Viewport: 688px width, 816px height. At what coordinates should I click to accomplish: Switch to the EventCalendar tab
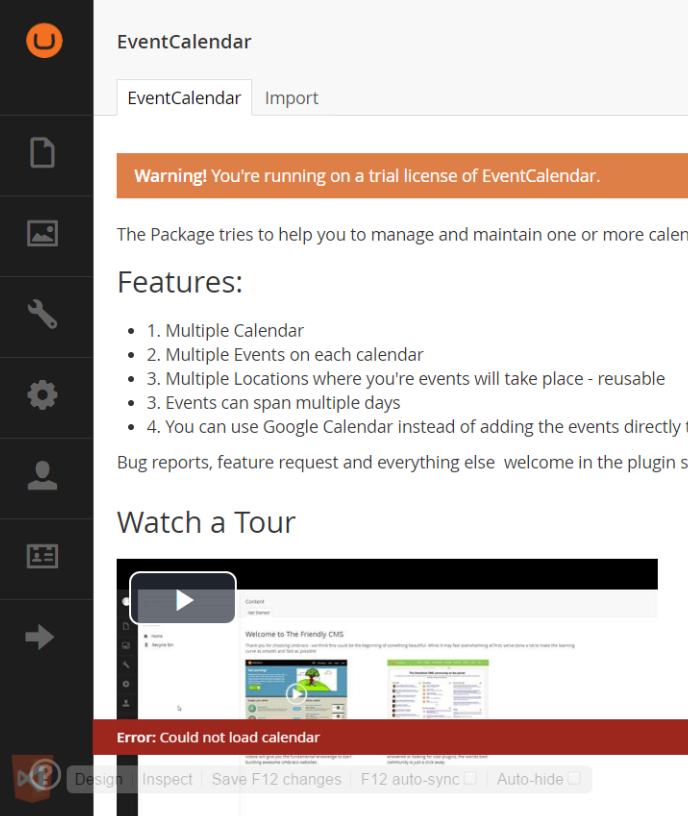[x=184, y=98]
